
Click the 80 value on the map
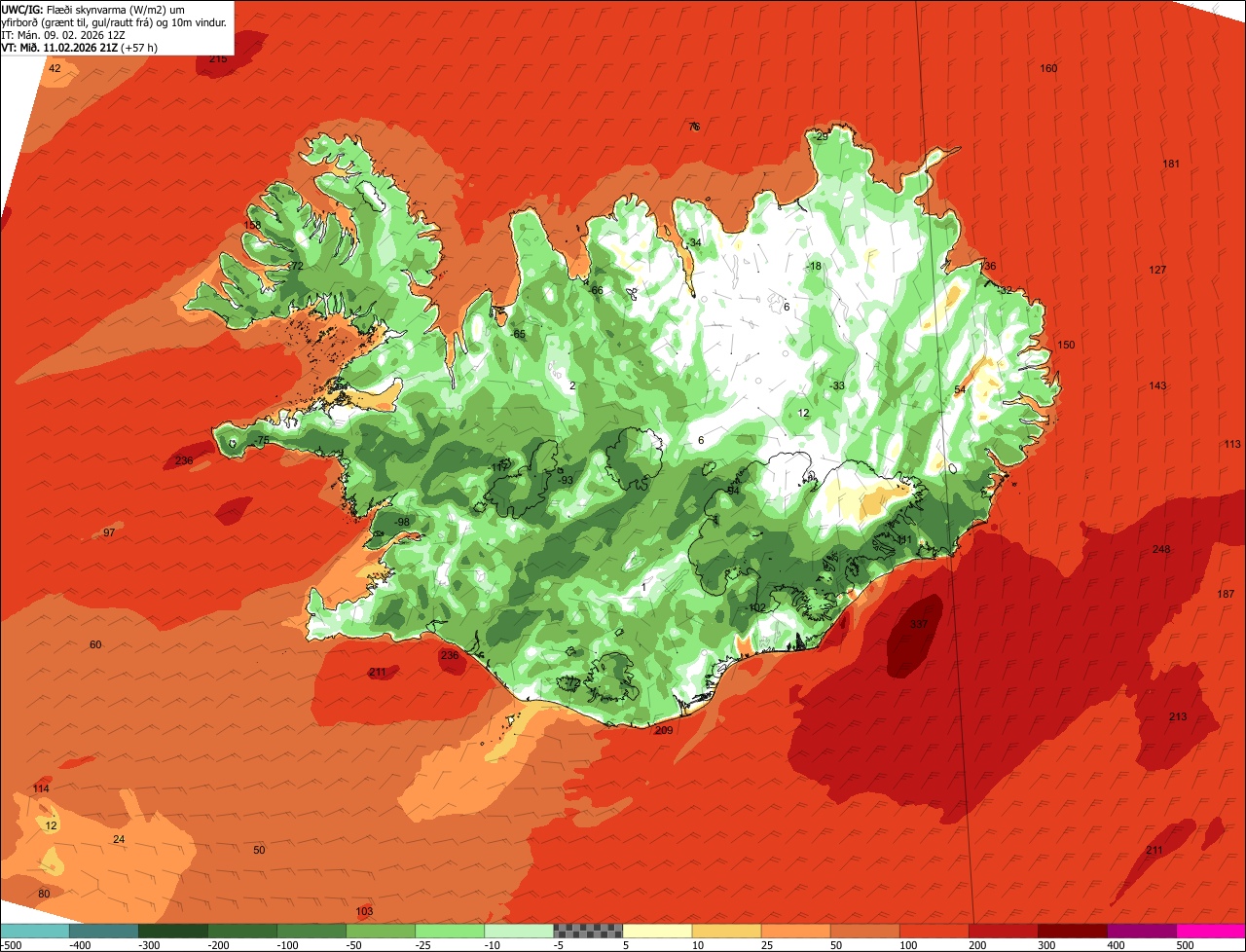(44, 894)
